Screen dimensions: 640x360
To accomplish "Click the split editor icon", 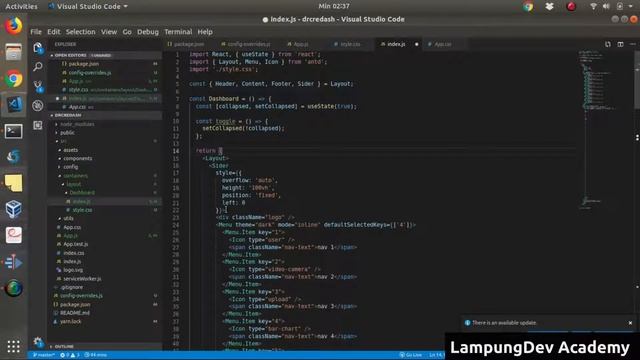I will tap(620, 44).
